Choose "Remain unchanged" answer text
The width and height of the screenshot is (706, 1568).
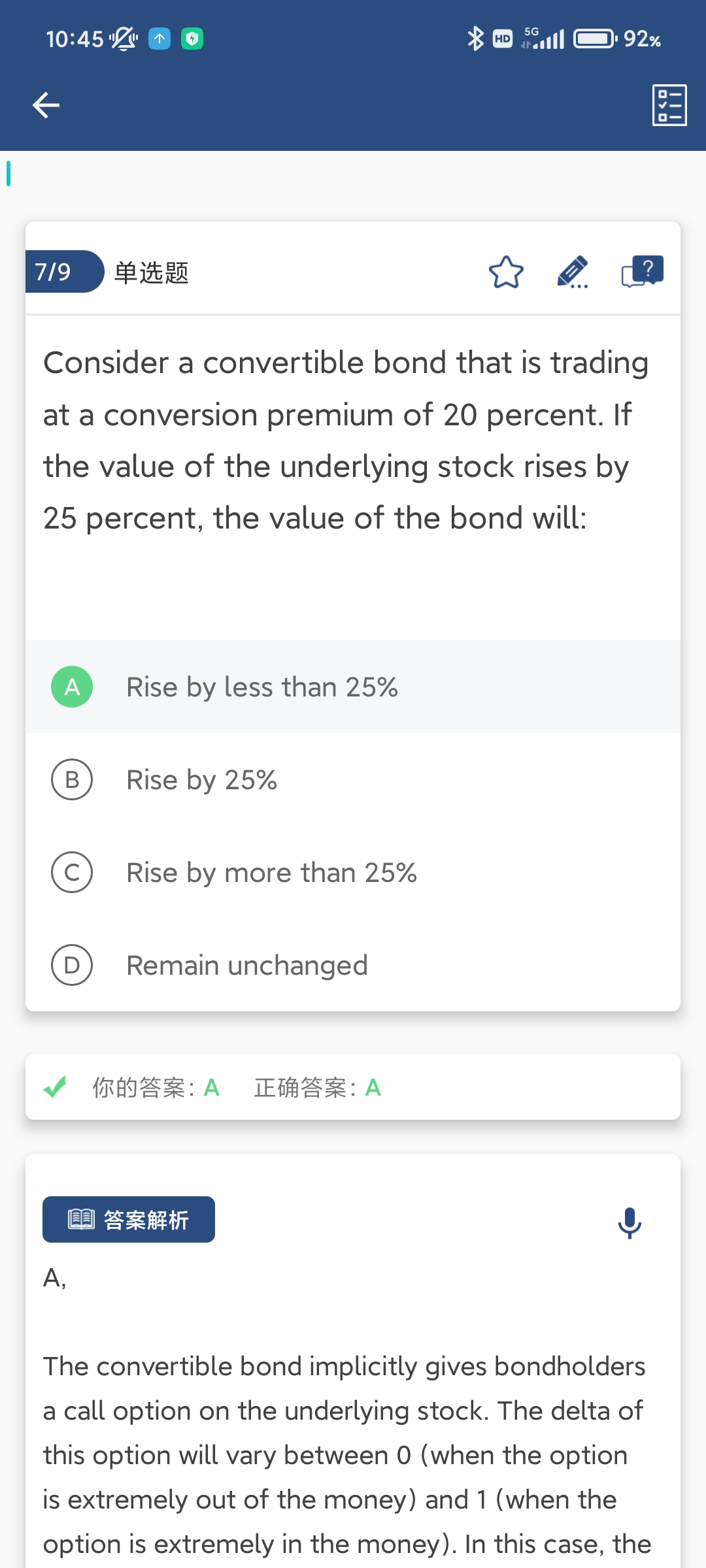pos(247,966)
